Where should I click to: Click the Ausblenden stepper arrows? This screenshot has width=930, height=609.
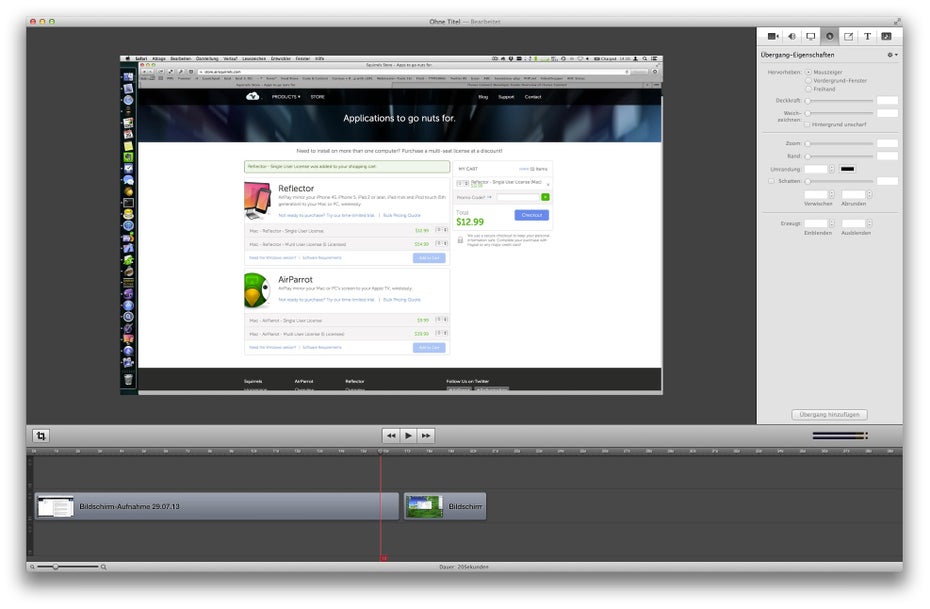pos(870,224)
